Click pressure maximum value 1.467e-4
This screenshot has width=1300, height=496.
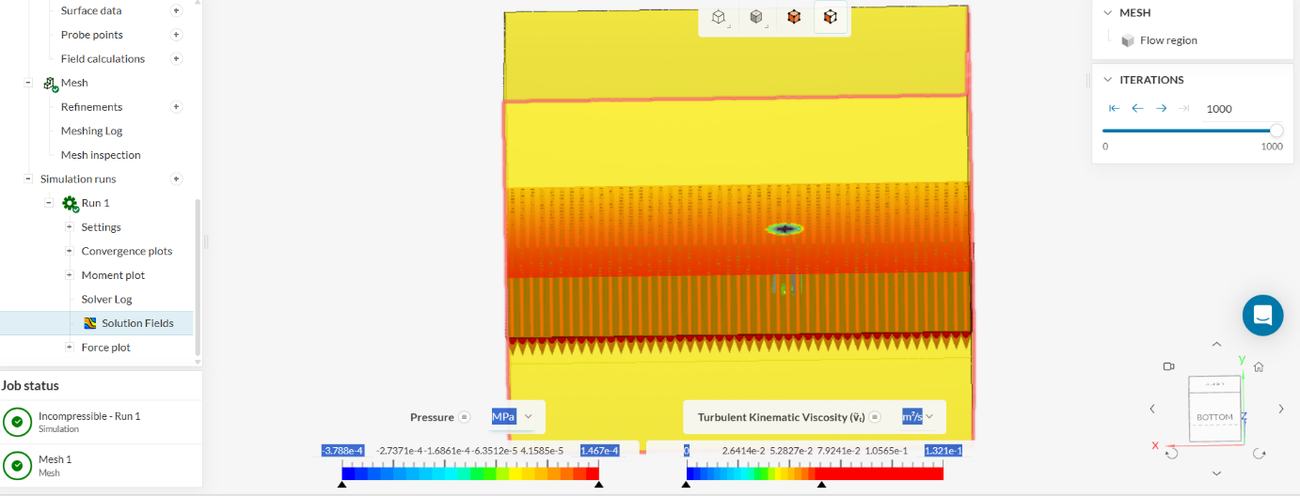pyautogui.click(x=600, y=450)
